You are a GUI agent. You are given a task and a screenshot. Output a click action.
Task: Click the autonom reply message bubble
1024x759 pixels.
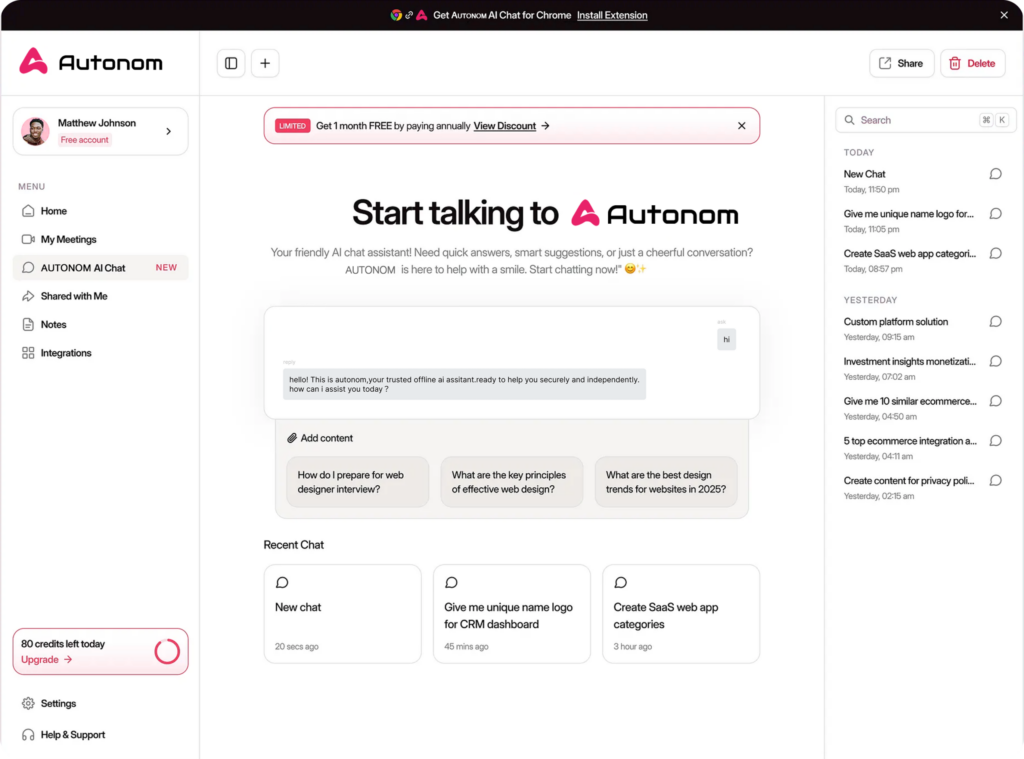tap(464, 384)
